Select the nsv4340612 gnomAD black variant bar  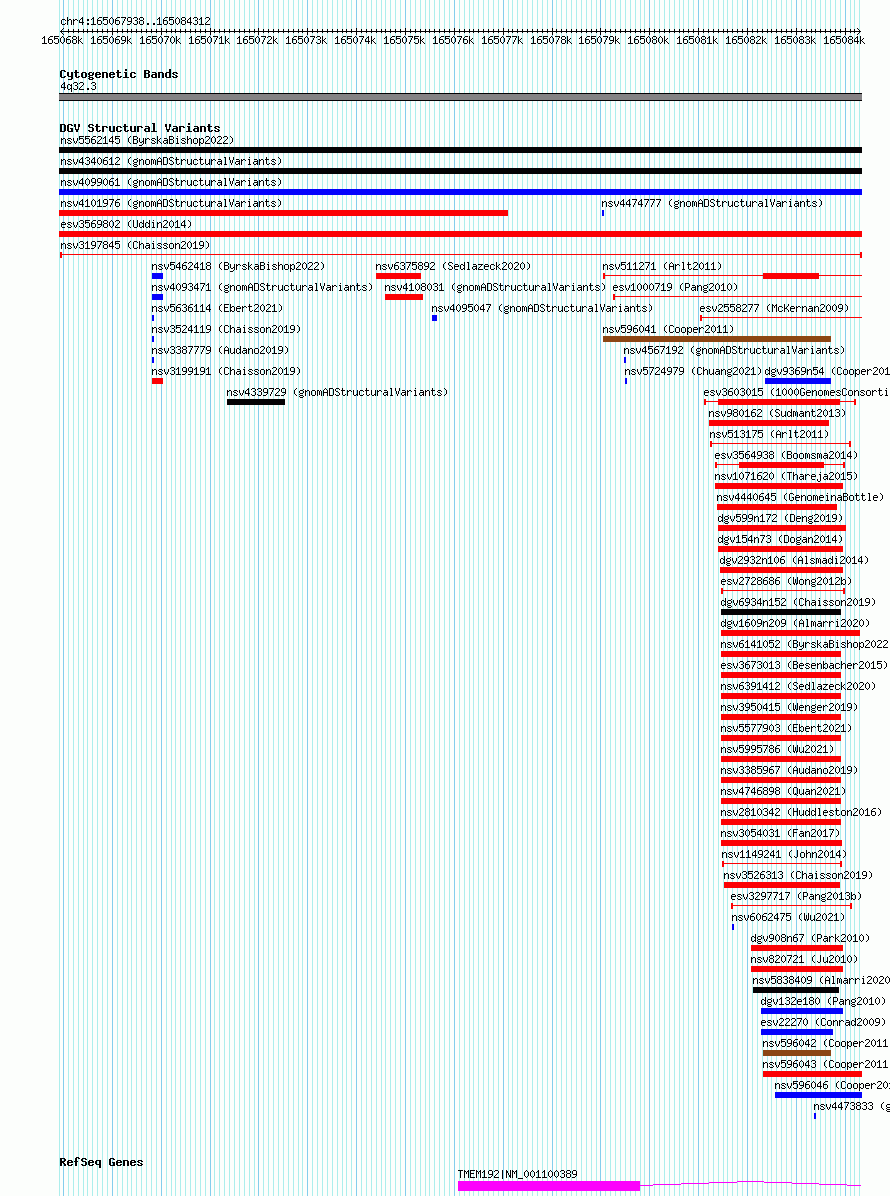461,171
